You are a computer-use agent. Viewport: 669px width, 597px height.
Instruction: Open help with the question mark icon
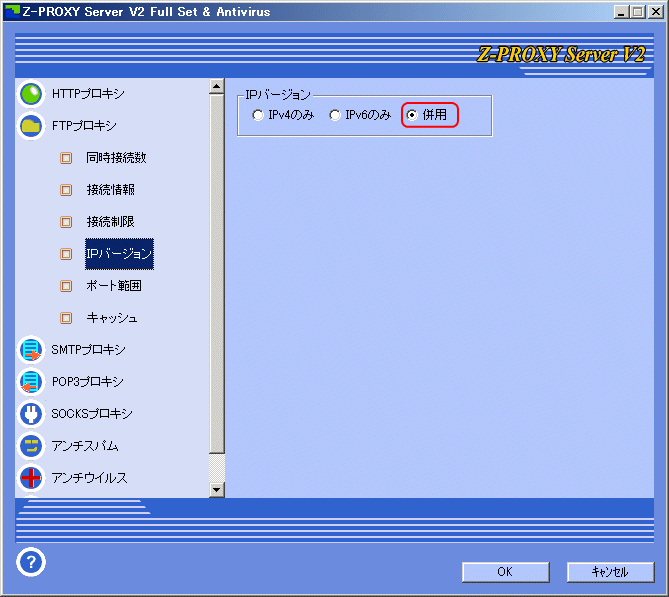point(31,562)
